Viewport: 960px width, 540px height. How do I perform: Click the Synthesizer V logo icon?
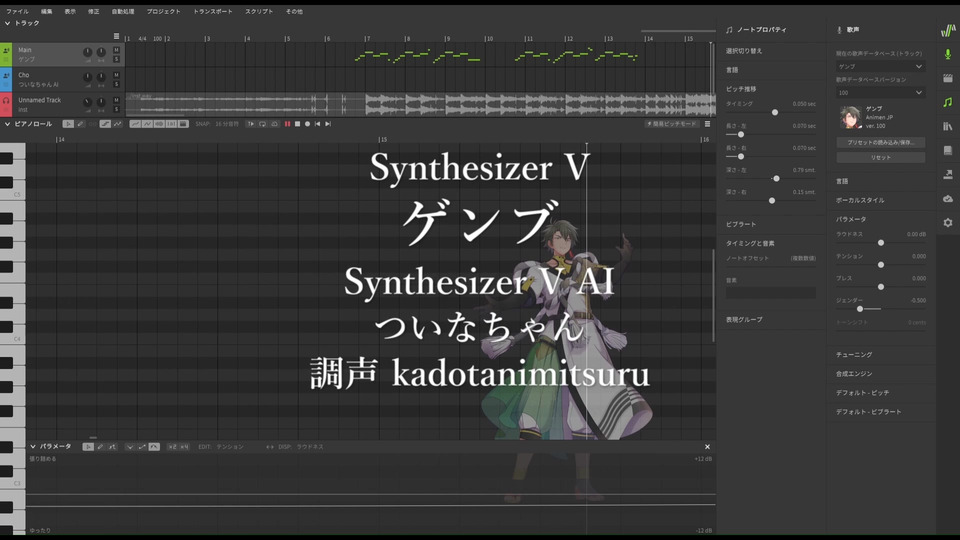pos(948,31)
